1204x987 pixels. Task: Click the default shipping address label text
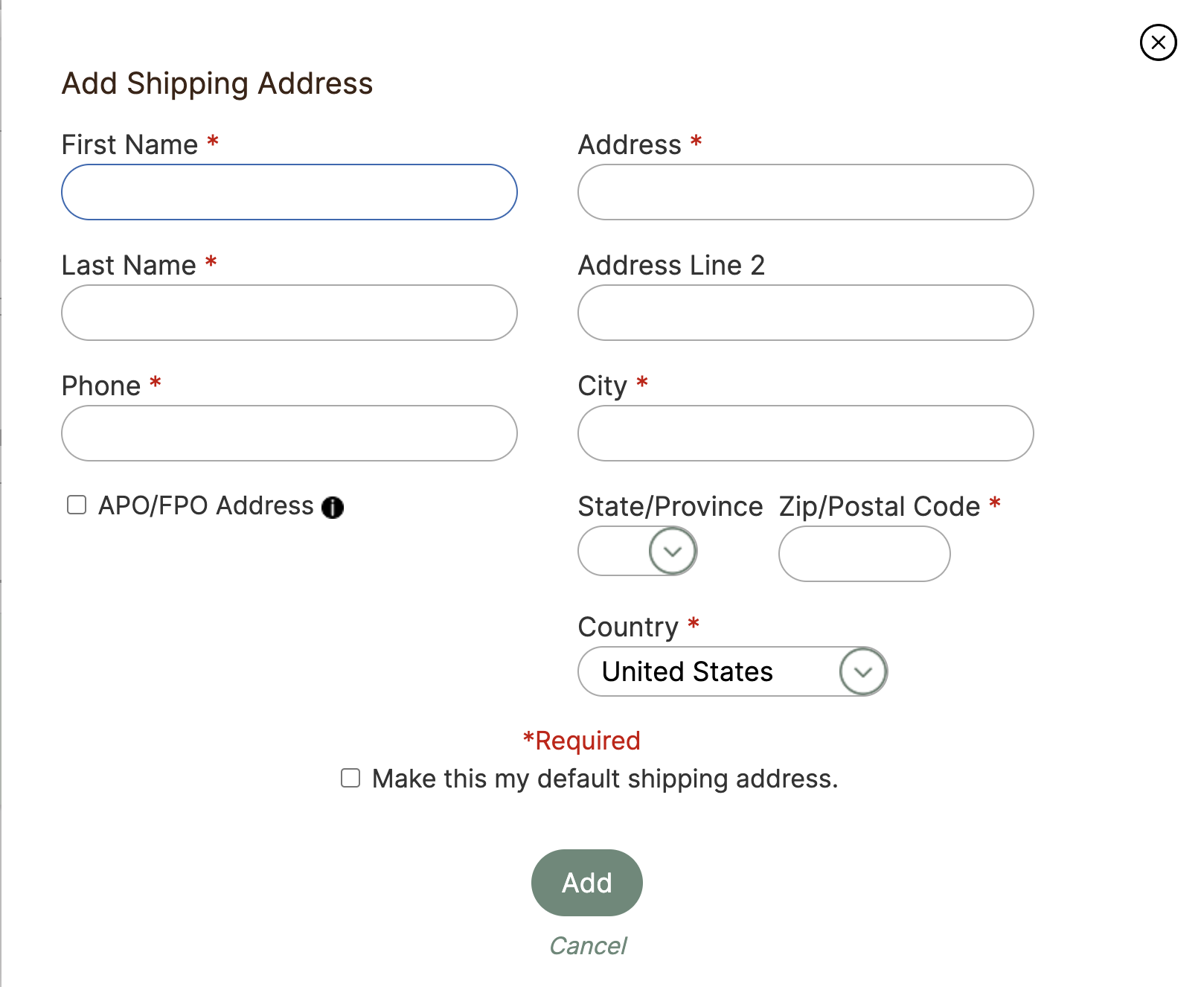tap(605, 779)
